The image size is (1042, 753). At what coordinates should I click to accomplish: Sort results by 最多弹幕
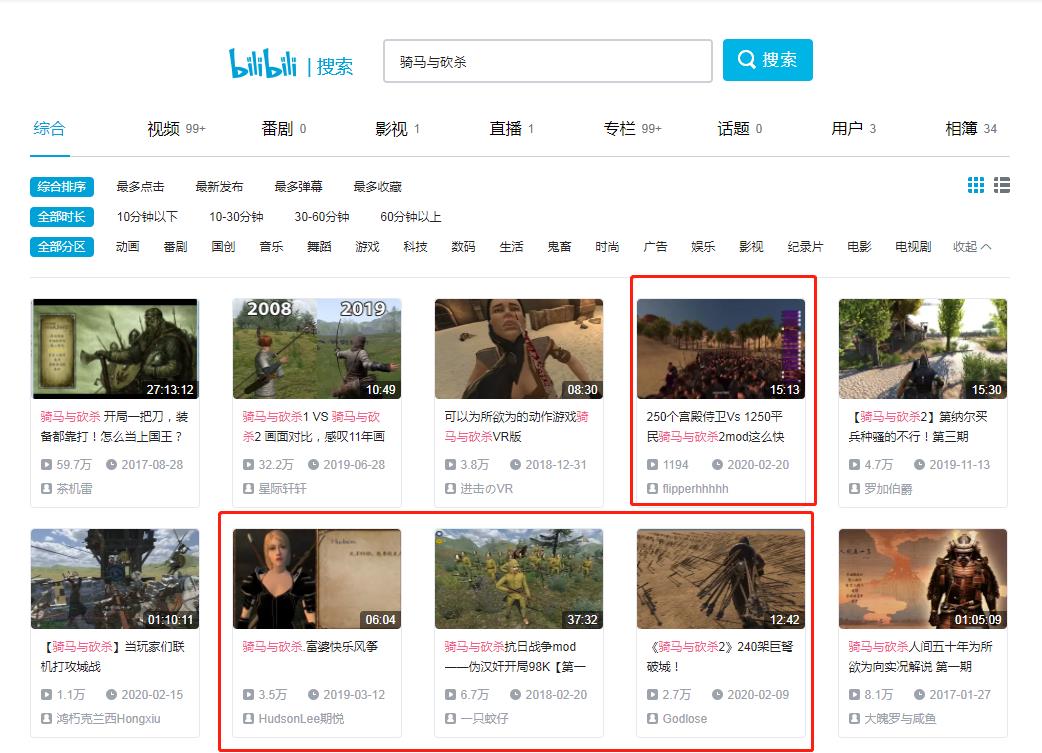point(298,187)
